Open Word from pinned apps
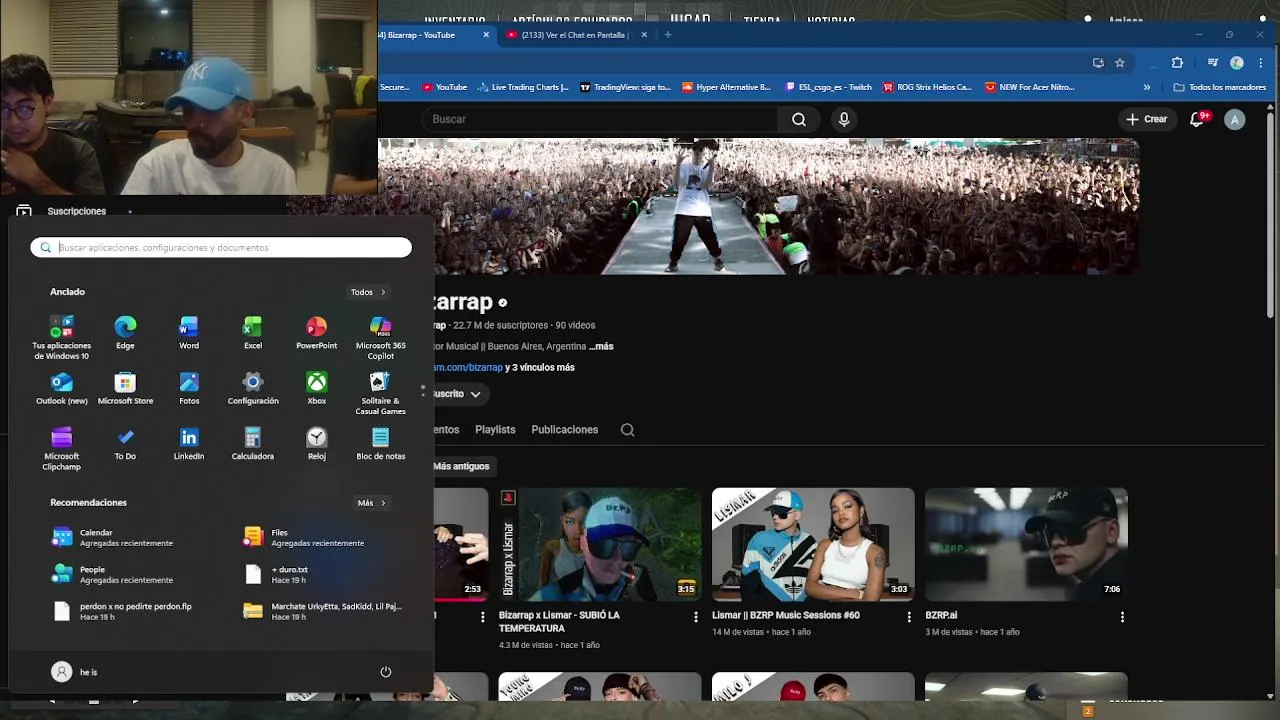The height and width of the screenshot is (720, 1280). pyautogui.click(x=189, y=333)
